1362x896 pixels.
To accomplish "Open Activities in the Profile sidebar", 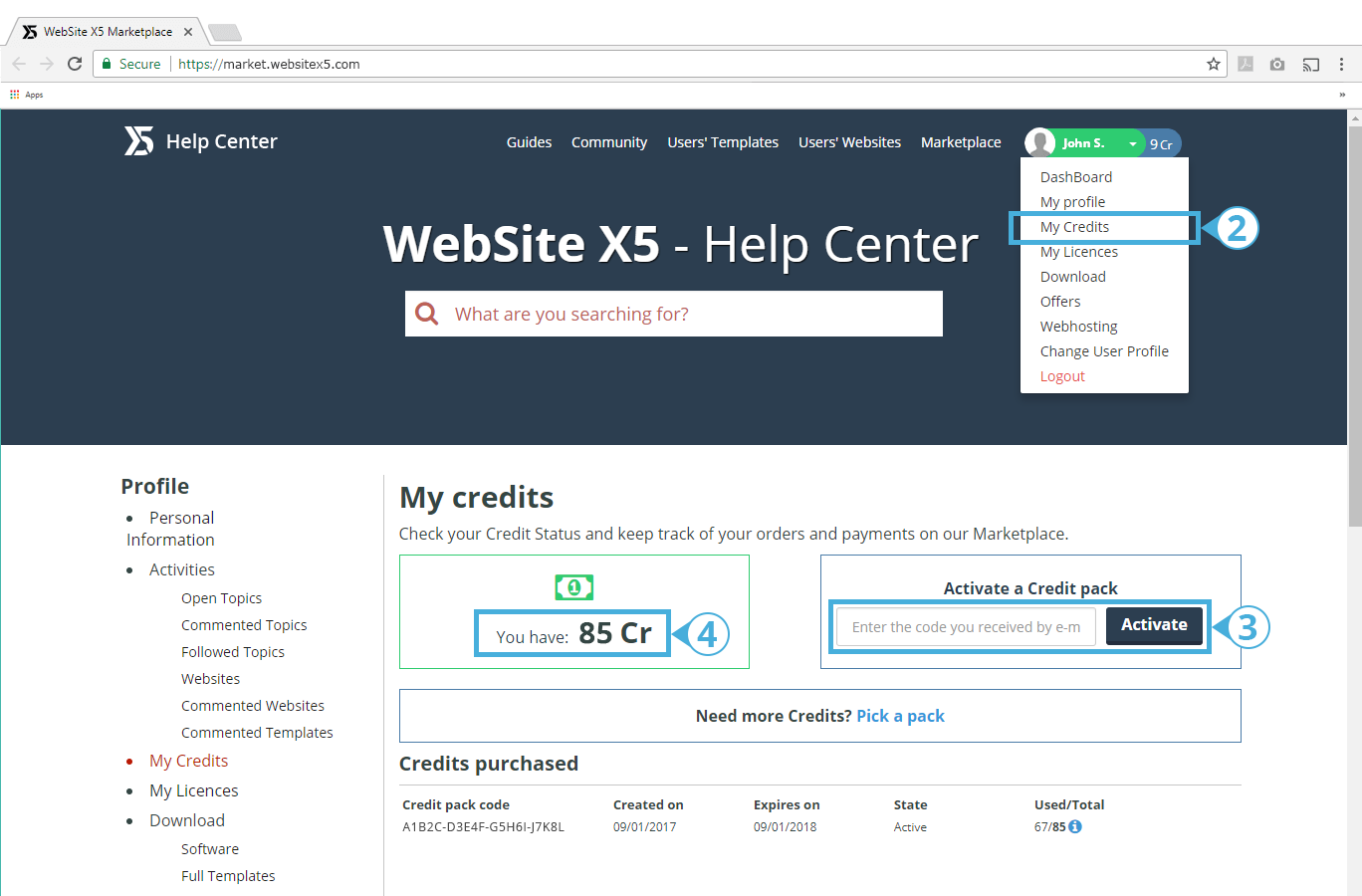I will [182, 569].
